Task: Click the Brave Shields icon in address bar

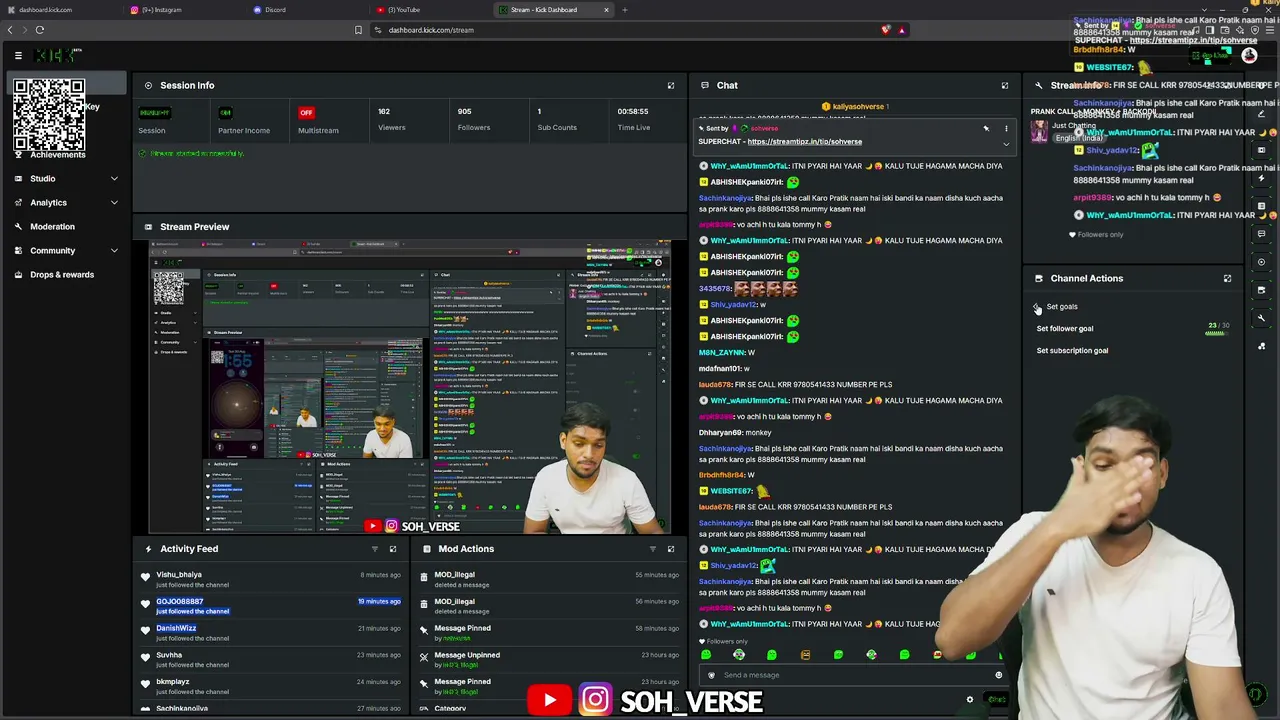Action: (x=886, y=30)
